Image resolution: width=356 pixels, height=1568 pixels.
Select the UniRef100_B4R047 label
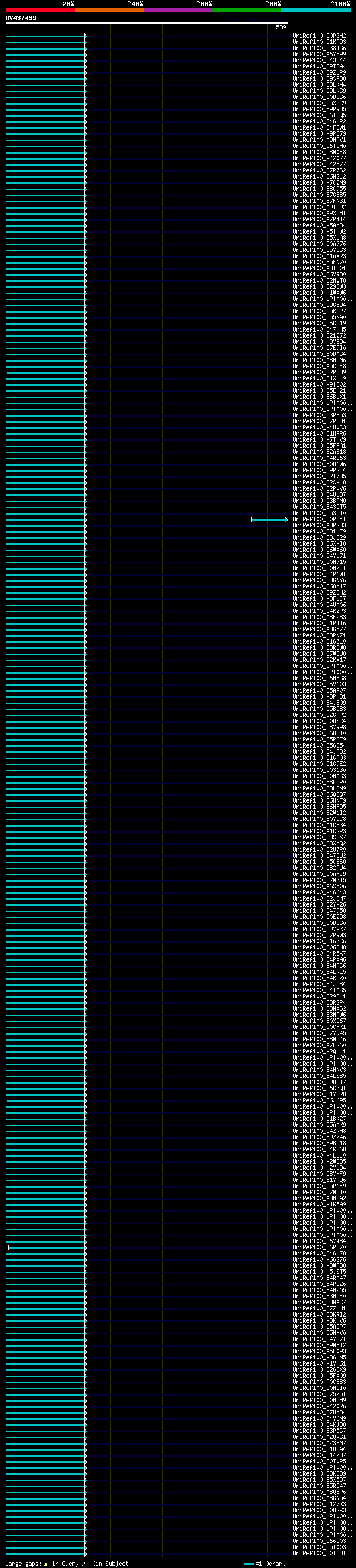(x=319, y=1278)
